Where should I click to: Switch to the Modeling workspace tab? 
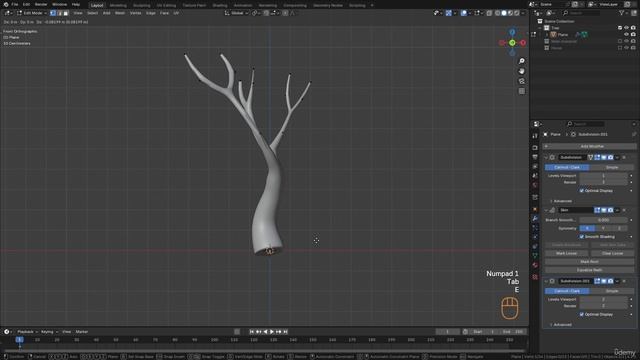pyautogui.click(x=118, y=5)
